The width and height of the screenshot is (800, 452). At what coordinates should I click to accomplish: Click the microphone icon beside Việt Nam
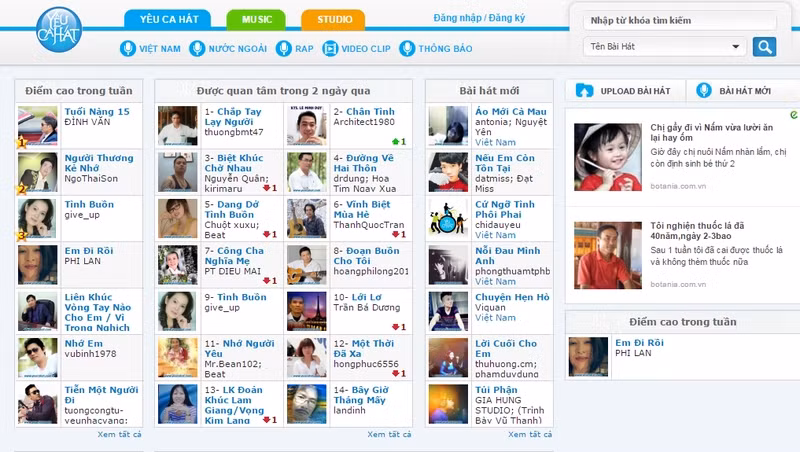pos(127,48)
